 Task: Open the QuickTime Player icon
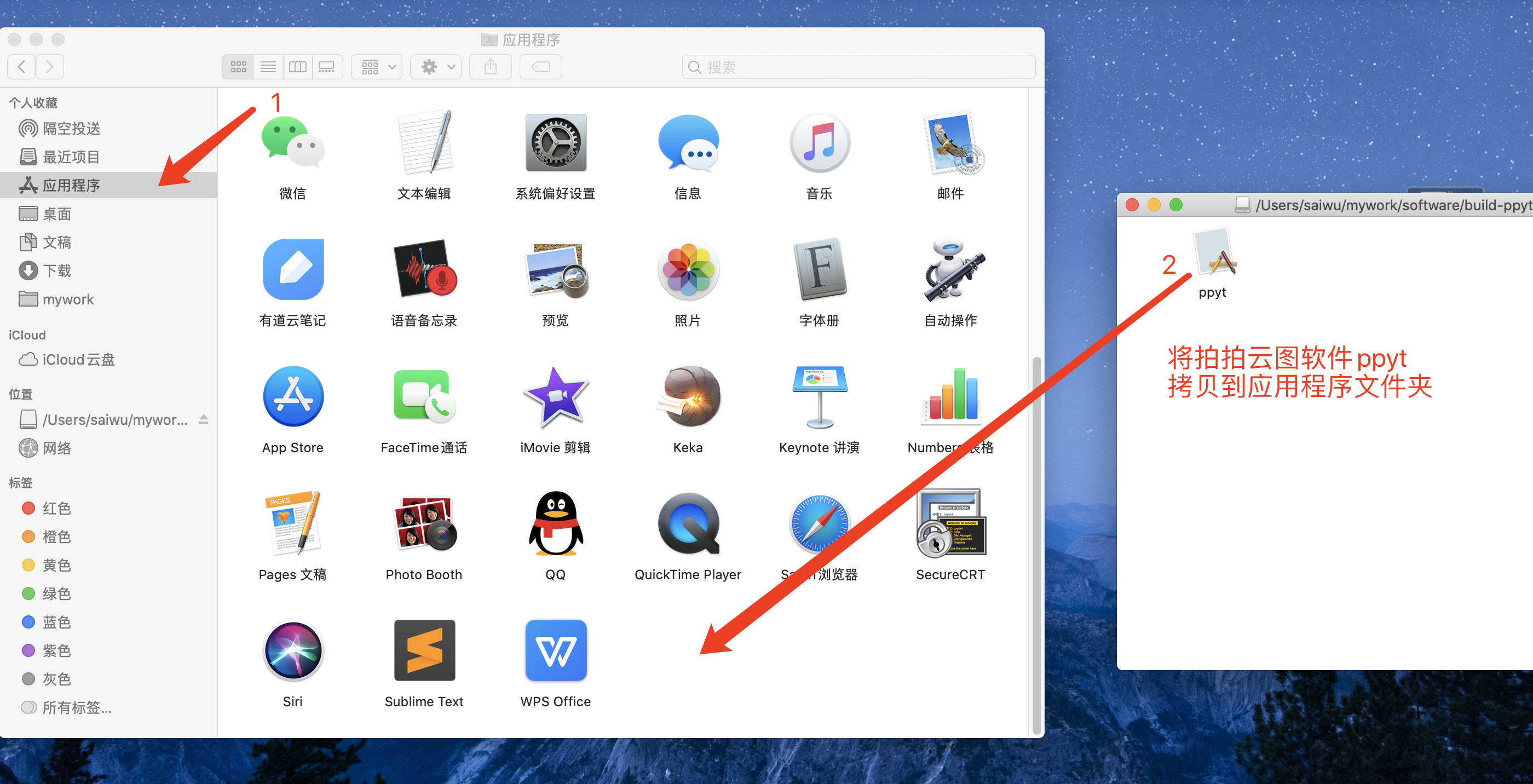tap(688, 523)
